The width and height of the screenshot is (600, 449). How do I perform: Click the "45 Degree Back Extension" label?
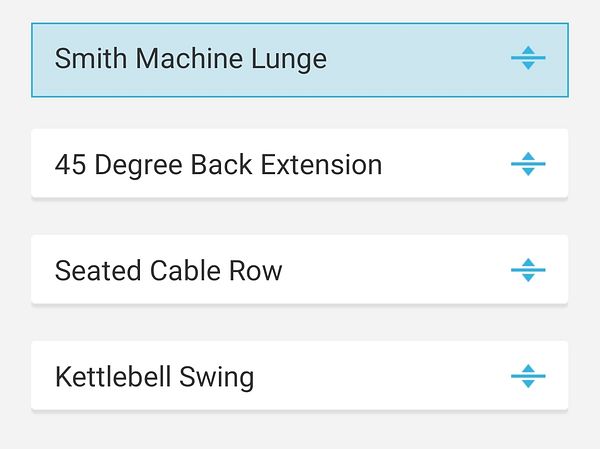[218, 164]
